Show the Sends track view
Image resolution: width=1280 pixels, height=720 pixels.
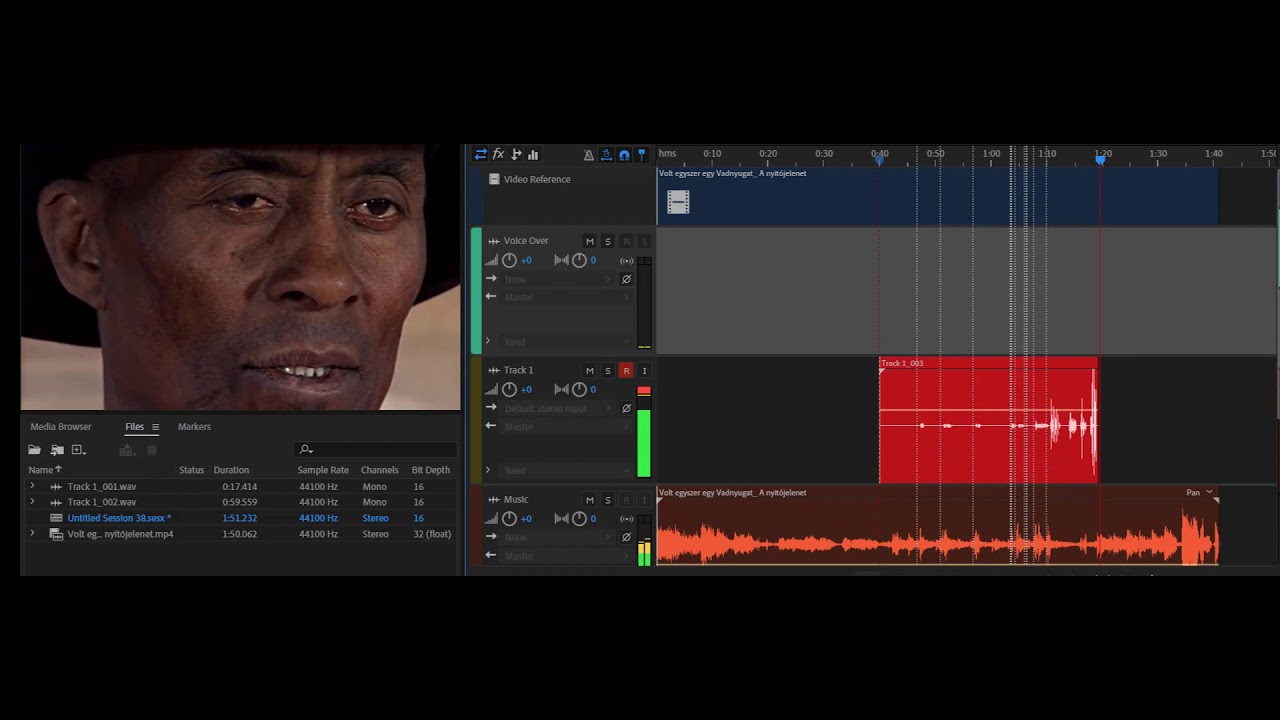click(516, 154)
